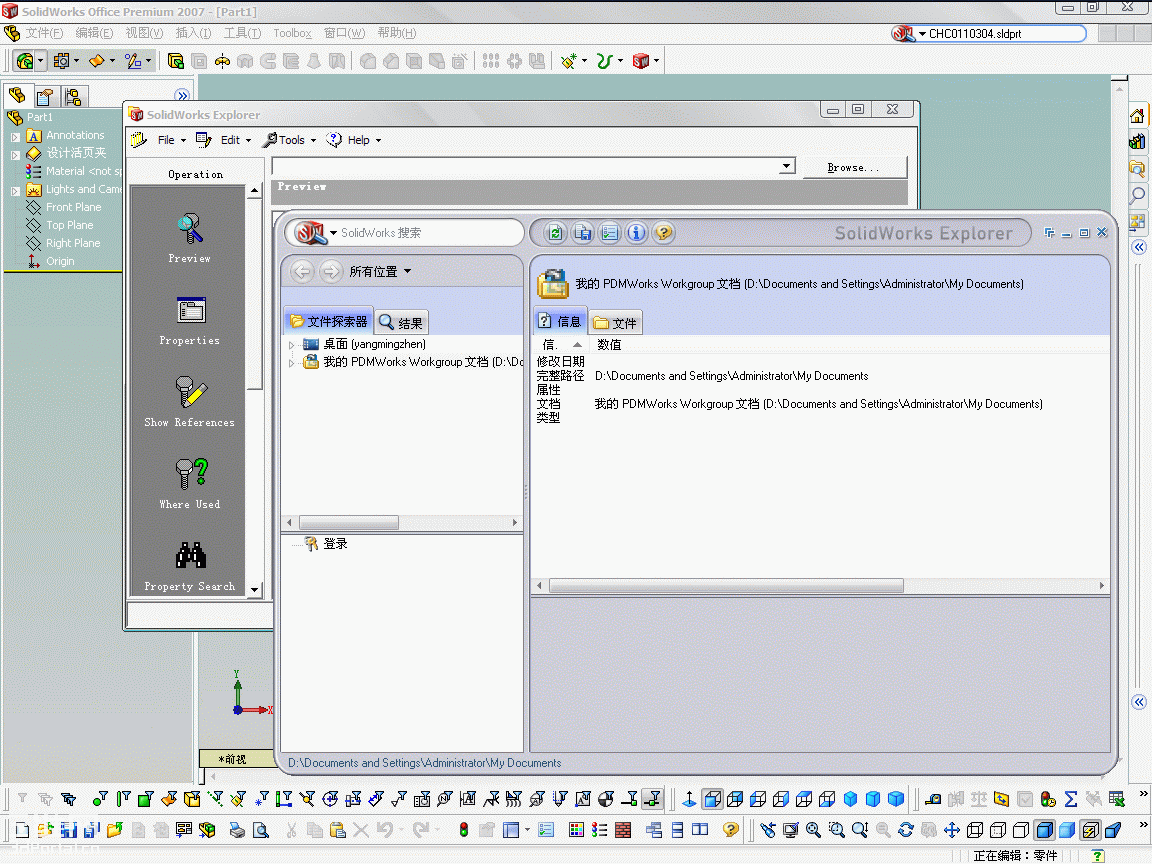Click the Print icon in standard toolbar
1152x864 pixels.
[237, 830]
